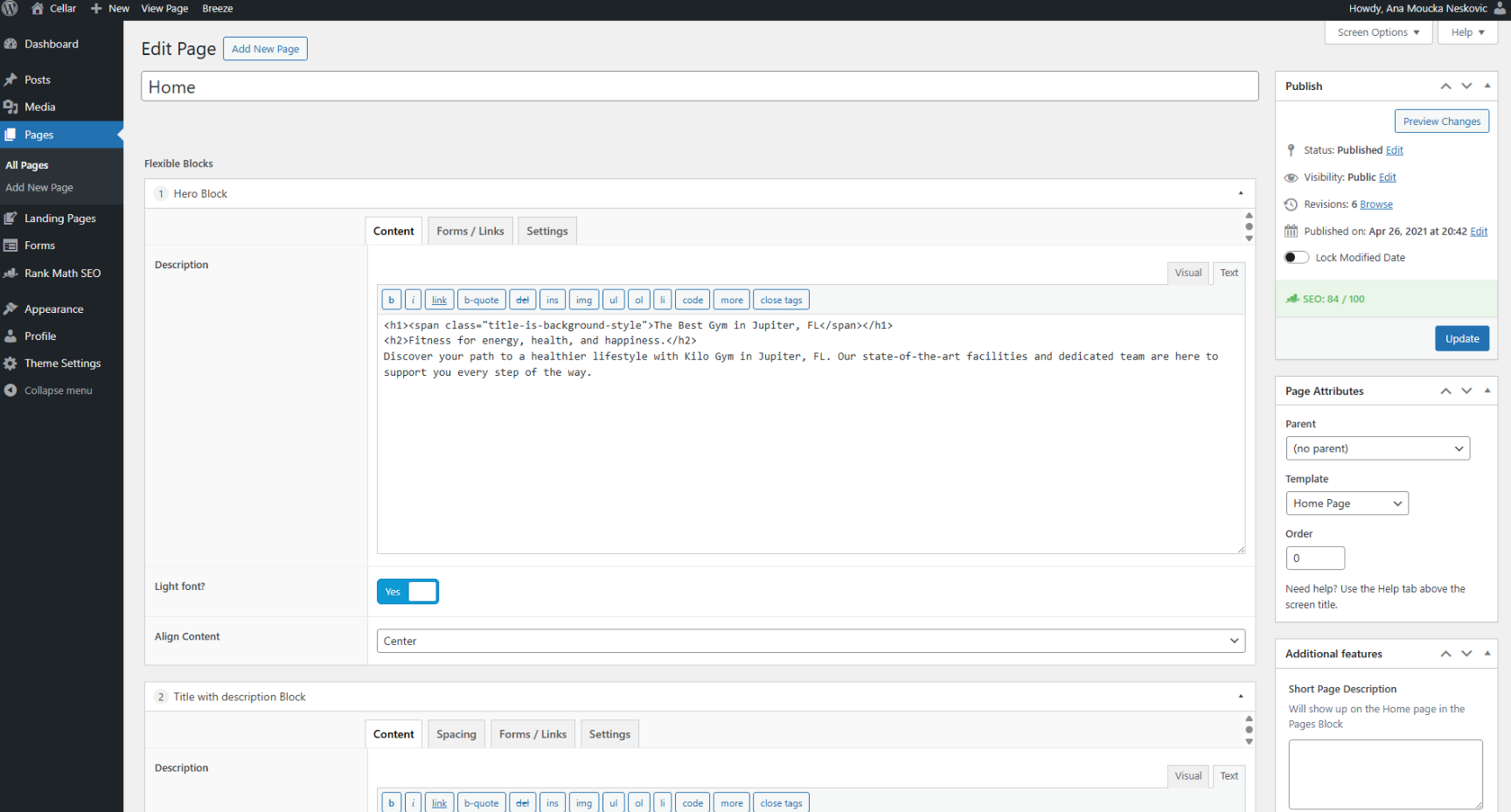Insert italic tag in Hero Block editor
Screen dimensions: 1511x812
413,300
